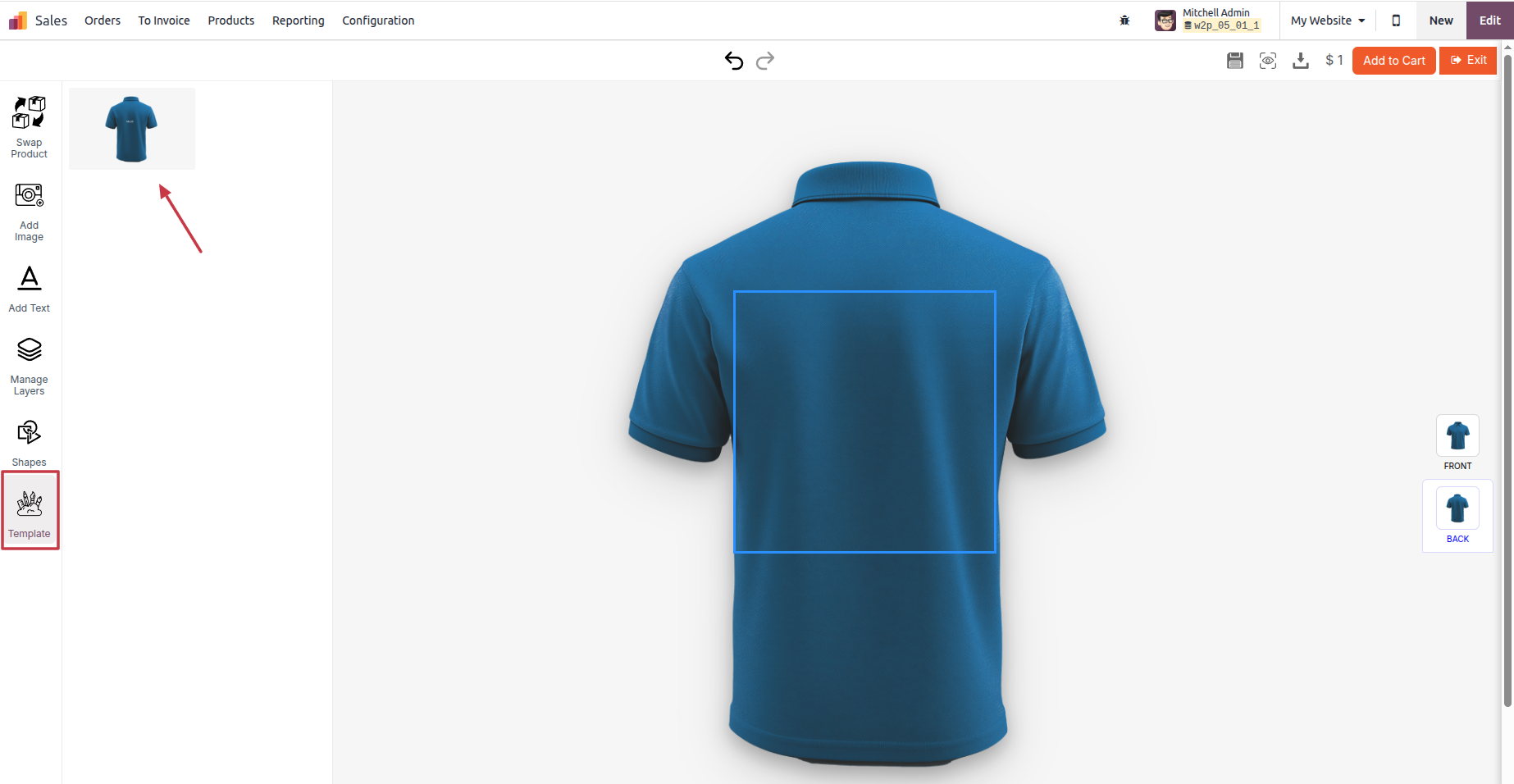Screen dimensions: 1514x784
Task: Open the To Invoice menu
Action: 164,21
